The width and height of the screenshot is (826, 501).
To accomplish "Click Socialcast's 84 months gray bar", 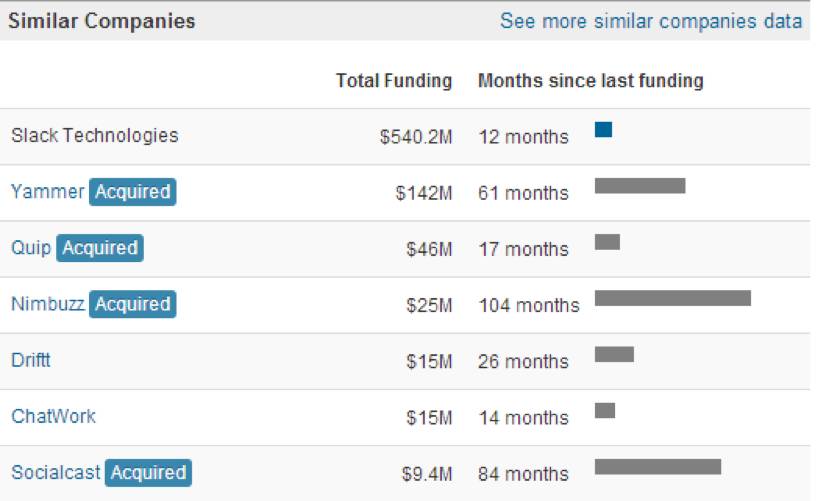I will [x=657, y=467].
